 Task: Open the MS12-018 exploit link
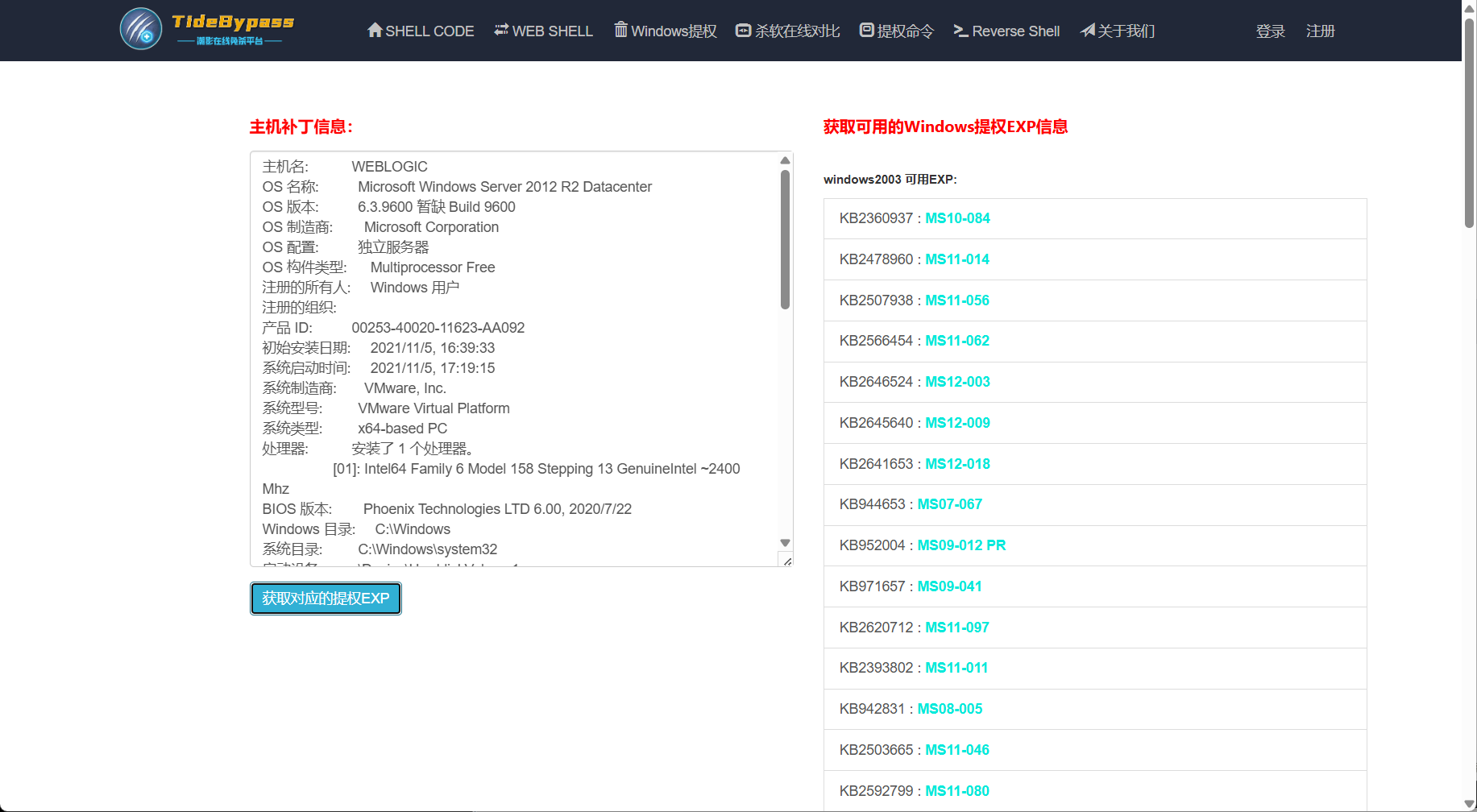[x=957, y=464]
